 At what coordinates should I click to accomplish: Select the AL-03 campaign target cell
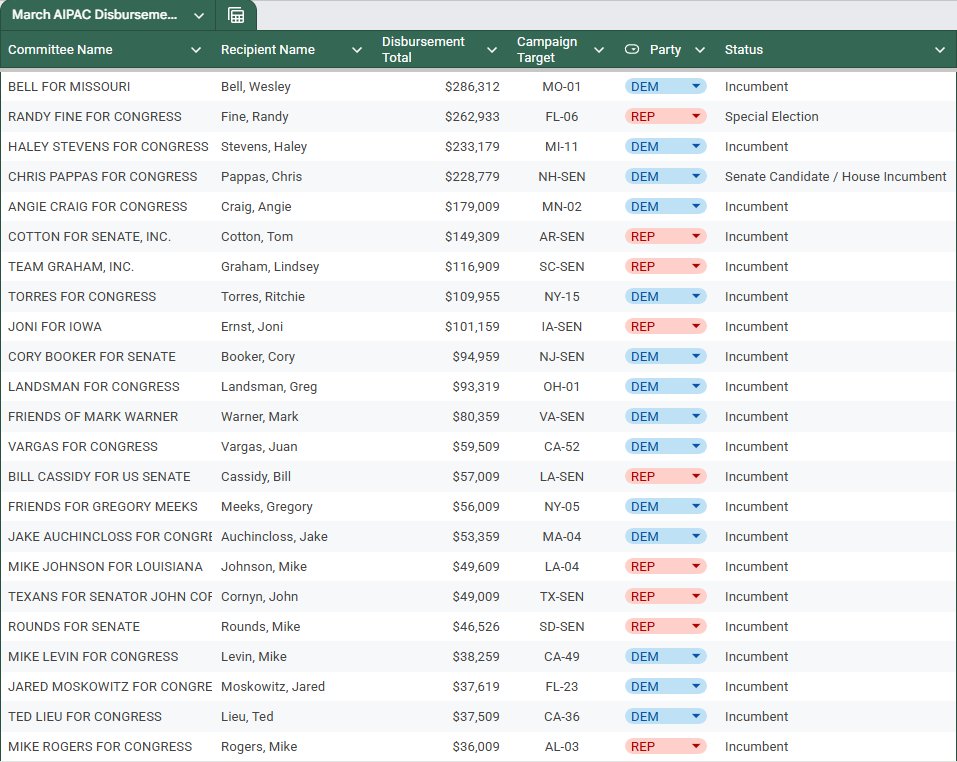(x=562, y=746)
